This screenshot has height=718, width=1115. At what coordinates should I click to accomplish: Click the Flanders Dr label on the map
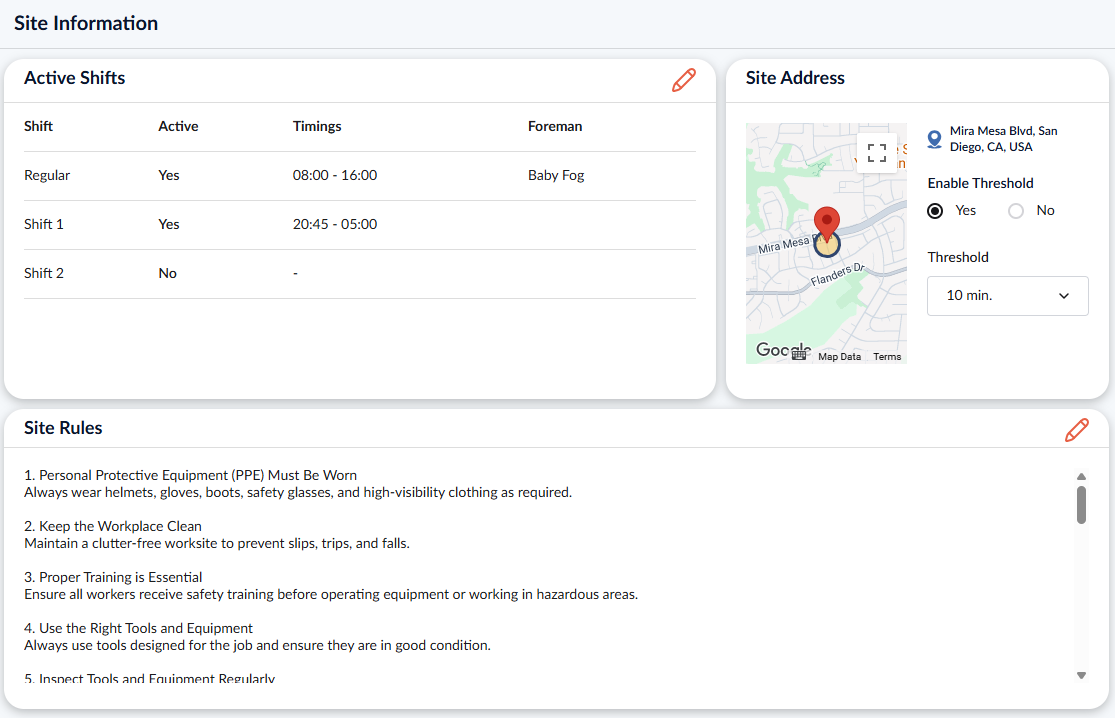tap(838, 275)
